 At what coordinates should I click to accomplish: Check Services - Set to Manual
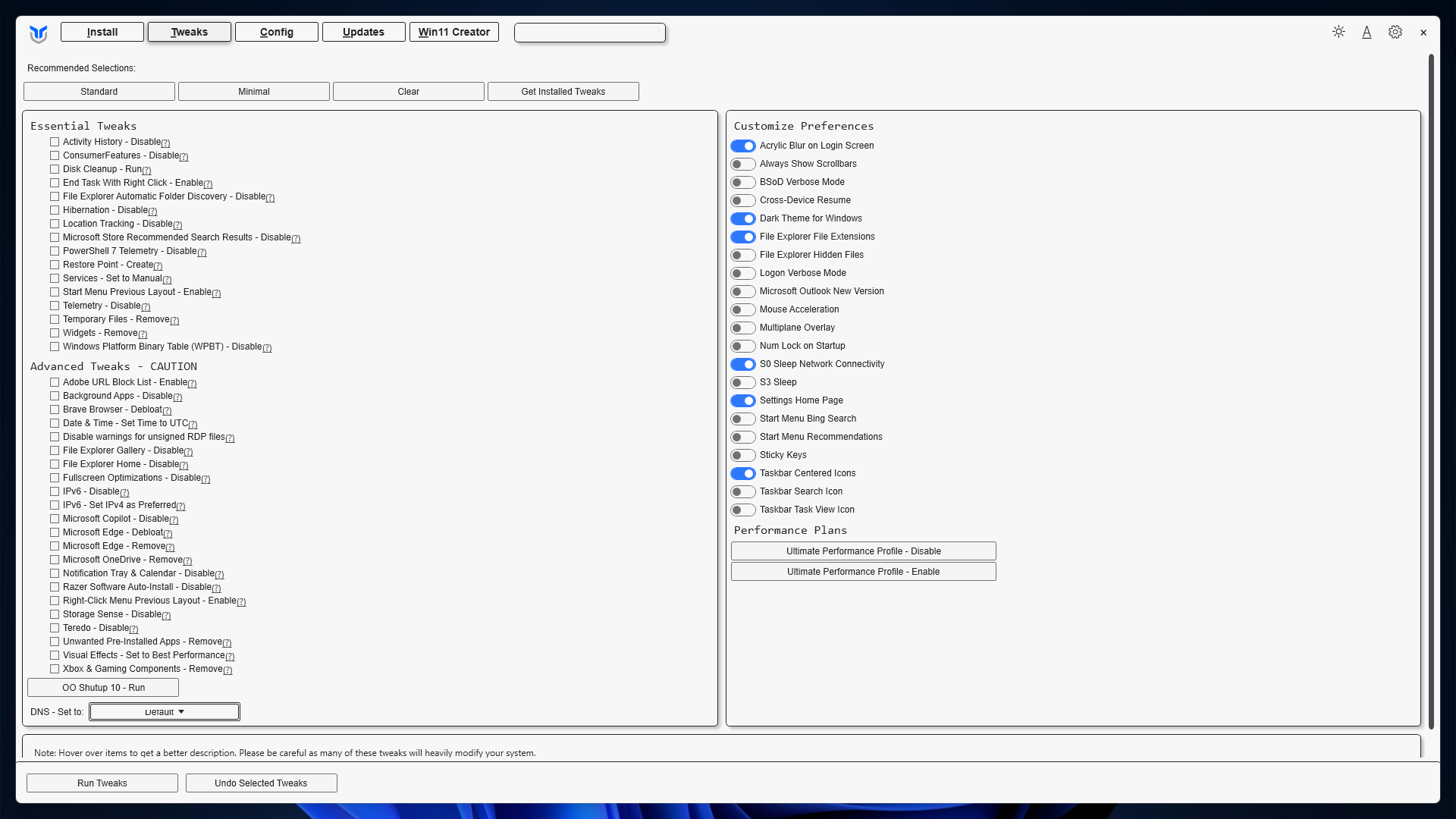point(55,278)
